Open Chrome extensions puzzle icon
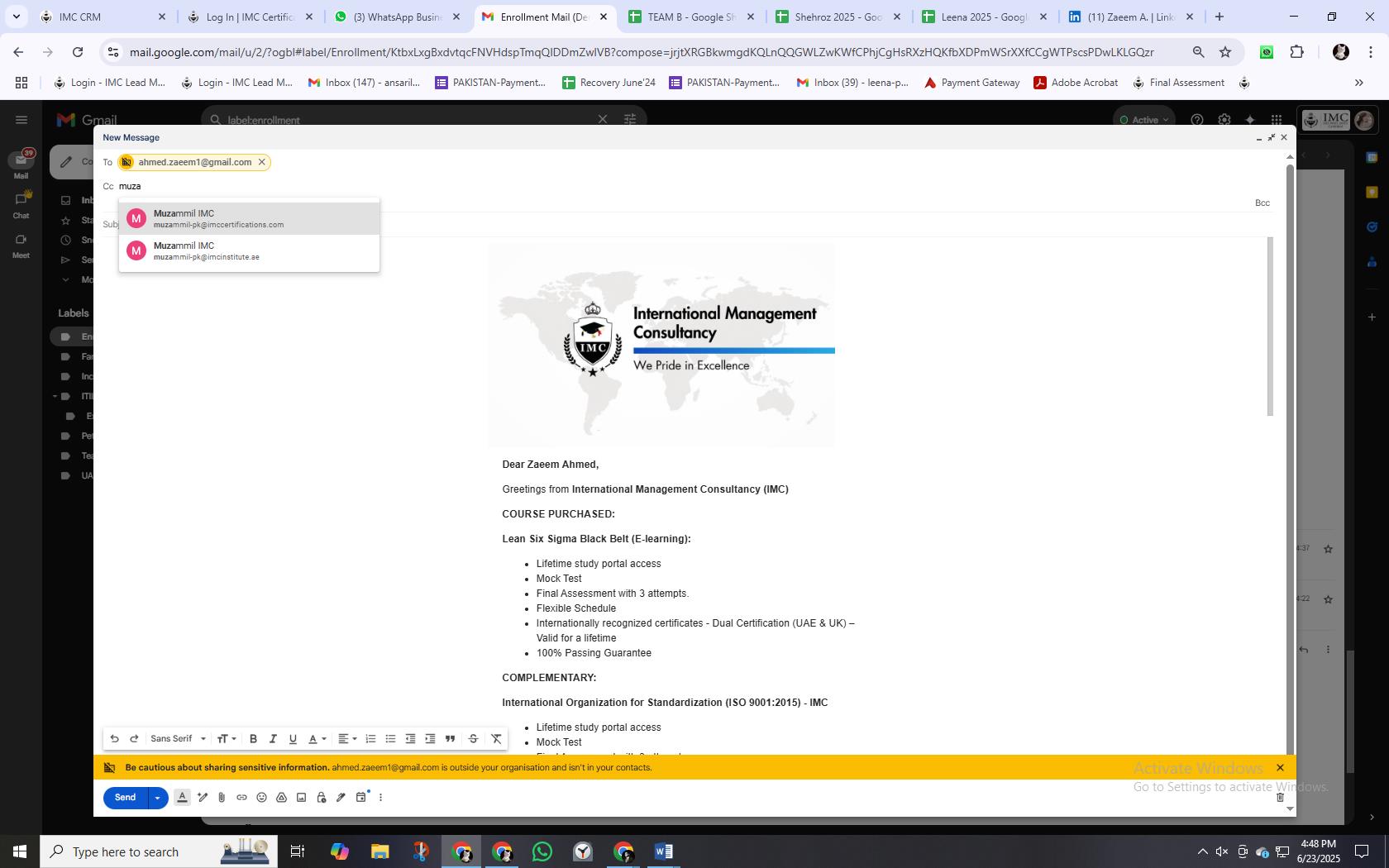Image resolution: width=1389 pixels, height=868 pixels. 1296,52
